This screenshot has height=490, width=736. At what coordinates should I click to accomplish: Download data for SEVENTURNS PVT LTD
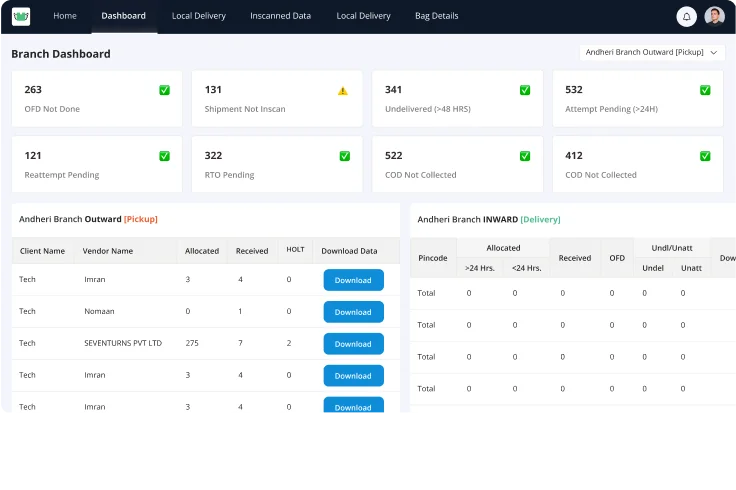tap(353, 344)
